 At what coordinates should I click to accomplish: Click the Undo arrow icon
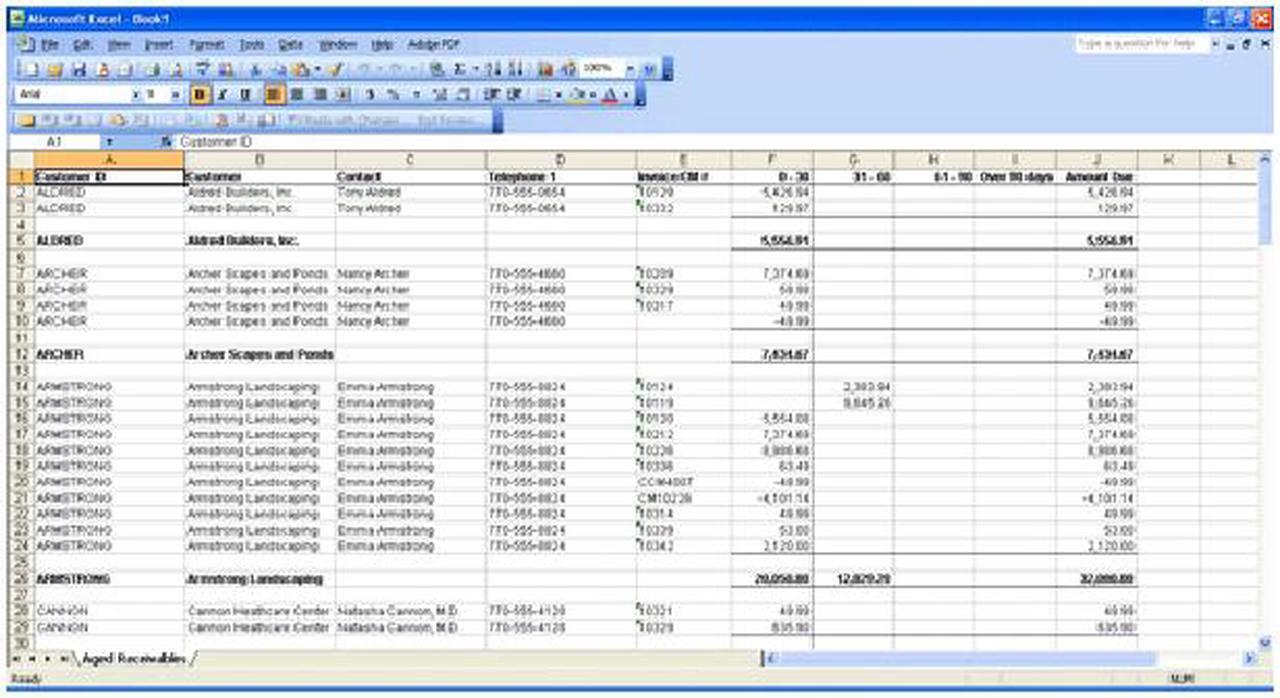click(364, 69)
